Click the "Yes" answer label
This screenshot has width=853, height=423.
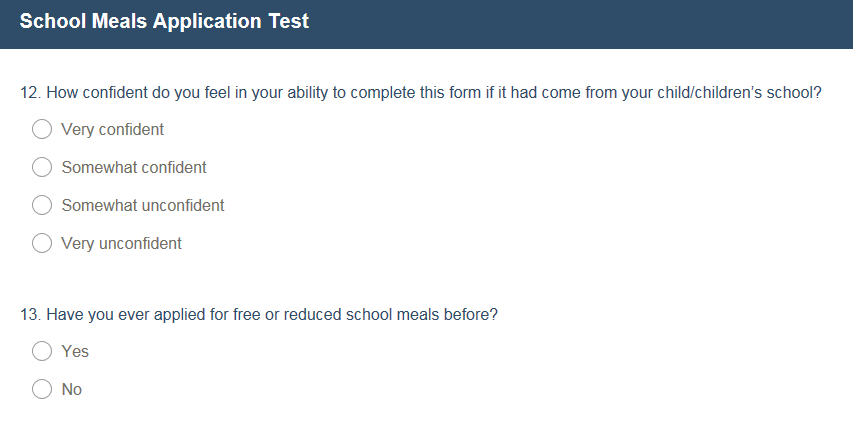(75, 352)
